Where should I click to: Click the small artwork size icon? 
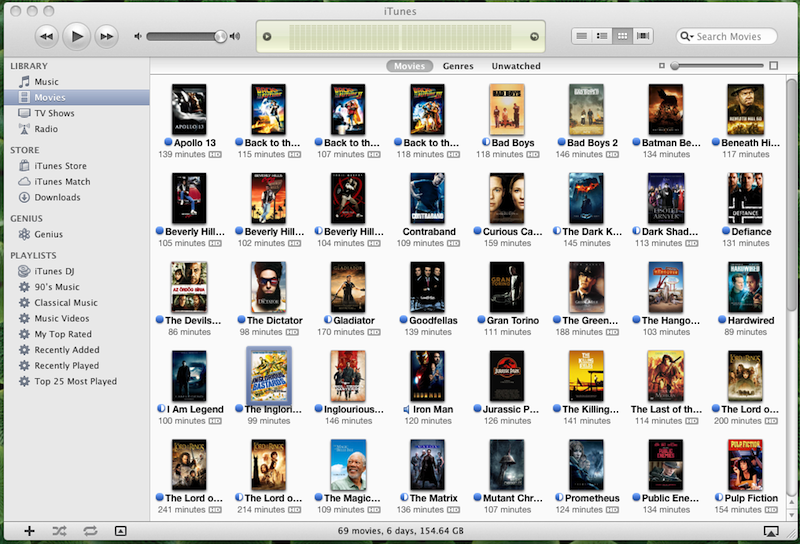[x=662, y=66]
